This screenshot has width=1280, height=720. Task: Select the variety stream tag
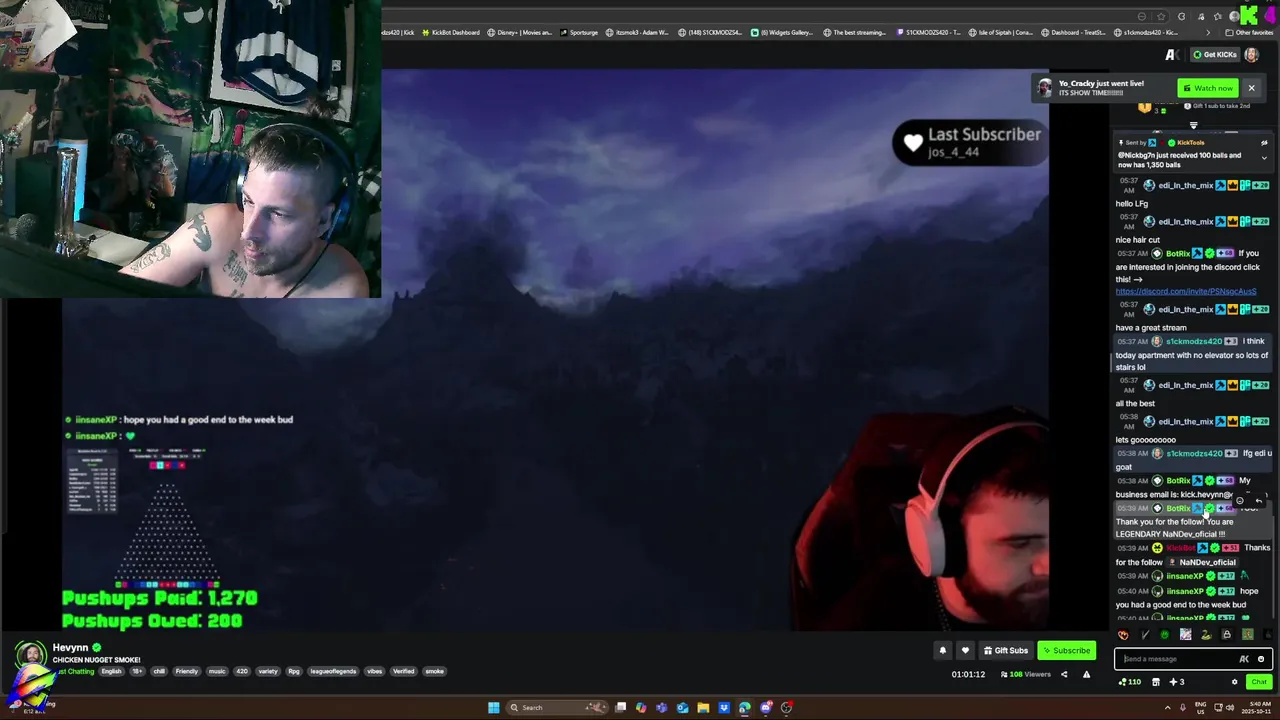click(x=268, y=671)
